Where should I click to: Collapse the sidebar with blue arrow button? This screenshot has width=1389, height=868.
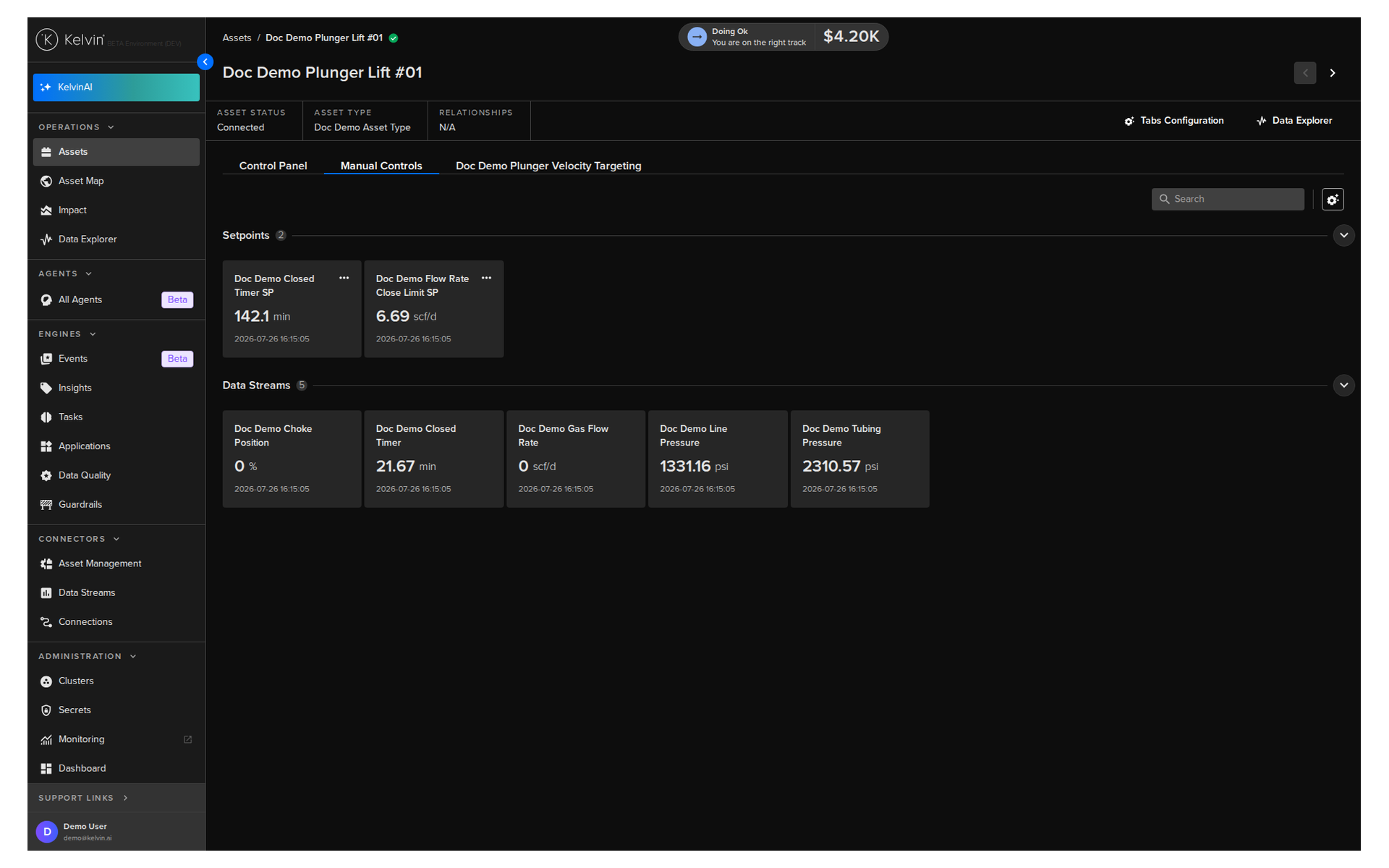(205, 62)
